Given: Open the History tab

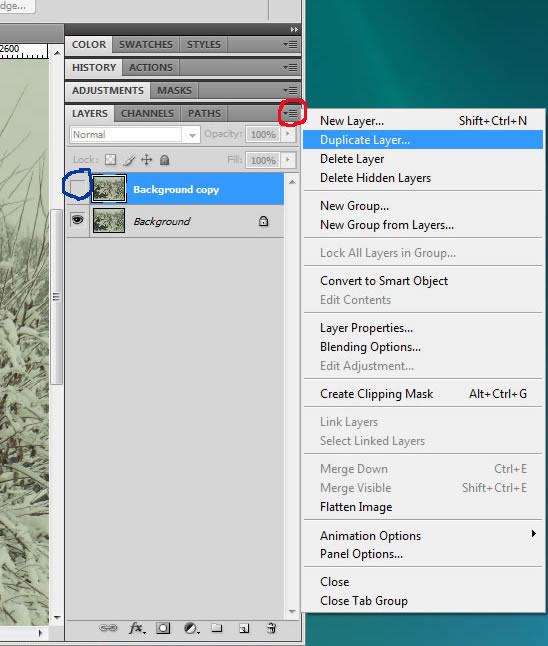Looking at the screenshot, I should pyautogui.click(x=94, y=67).
